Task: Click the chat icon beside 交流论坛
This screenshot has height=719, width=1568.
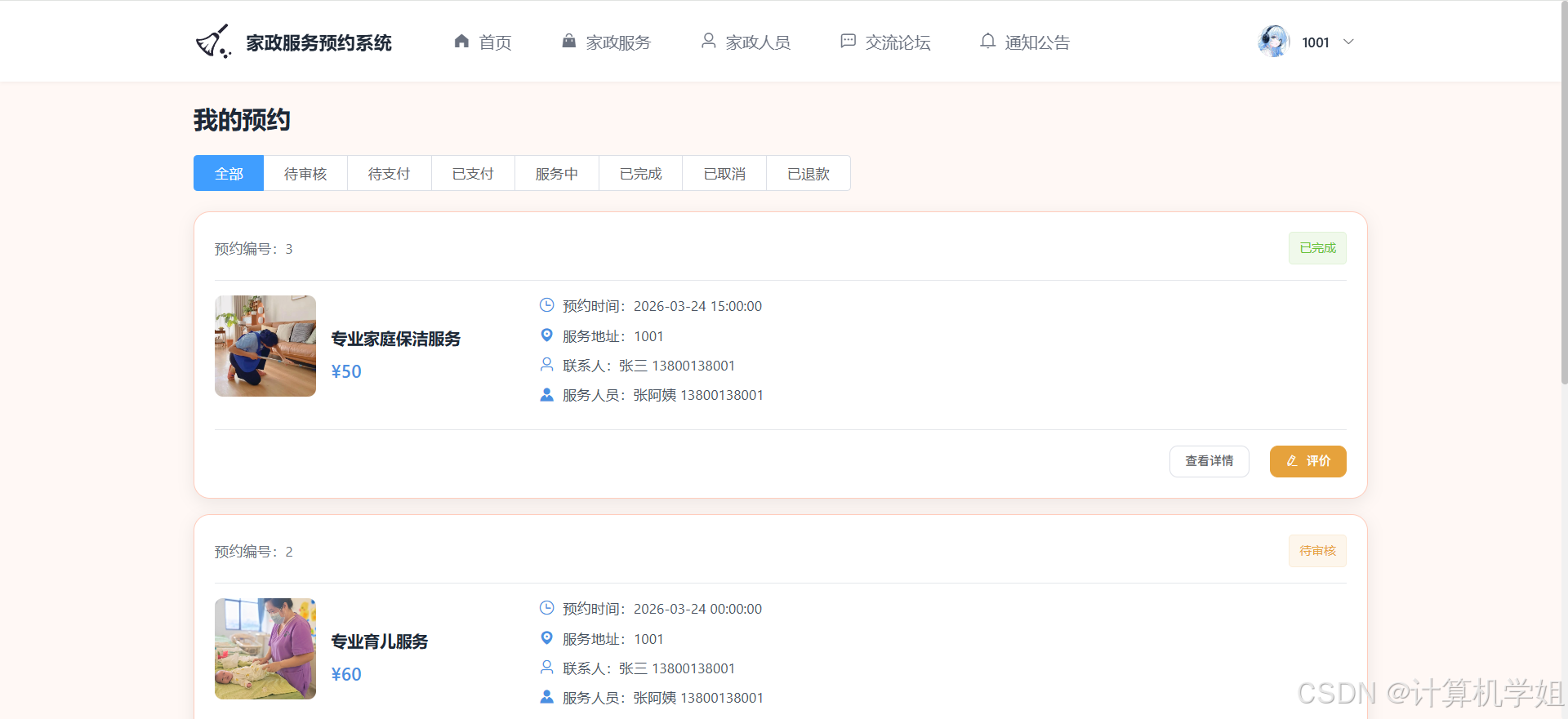Action: pos(848,41)
